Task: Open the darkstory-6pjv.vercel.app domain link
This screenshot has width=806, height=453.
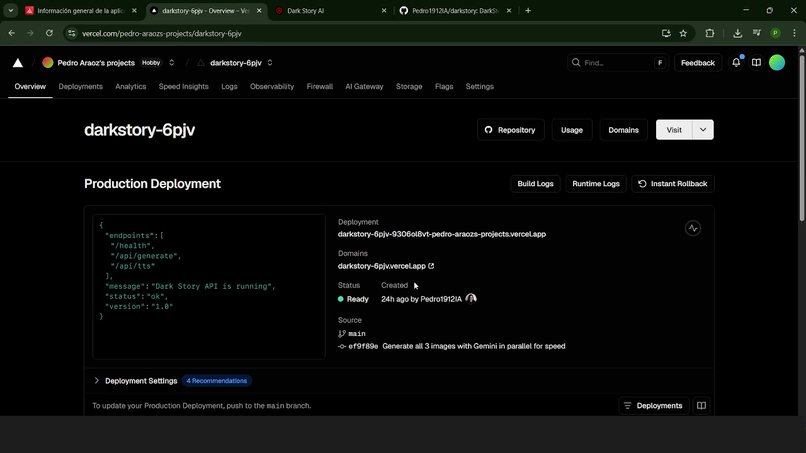Action: (381, 266)
